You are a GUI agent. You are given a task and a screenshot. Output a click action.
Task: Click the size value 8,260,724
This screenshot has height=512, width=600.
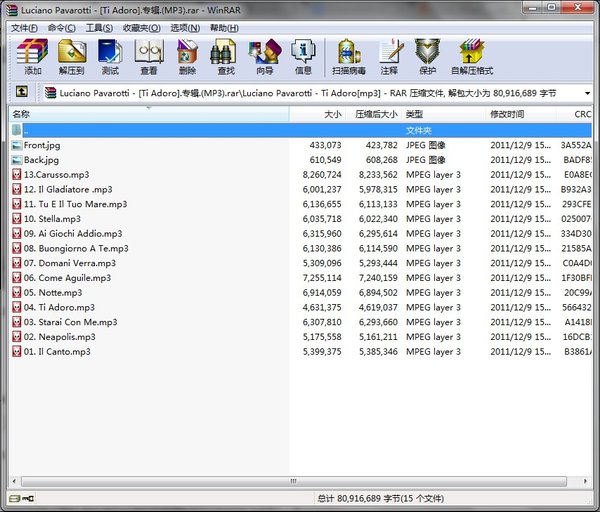point(322,175)
